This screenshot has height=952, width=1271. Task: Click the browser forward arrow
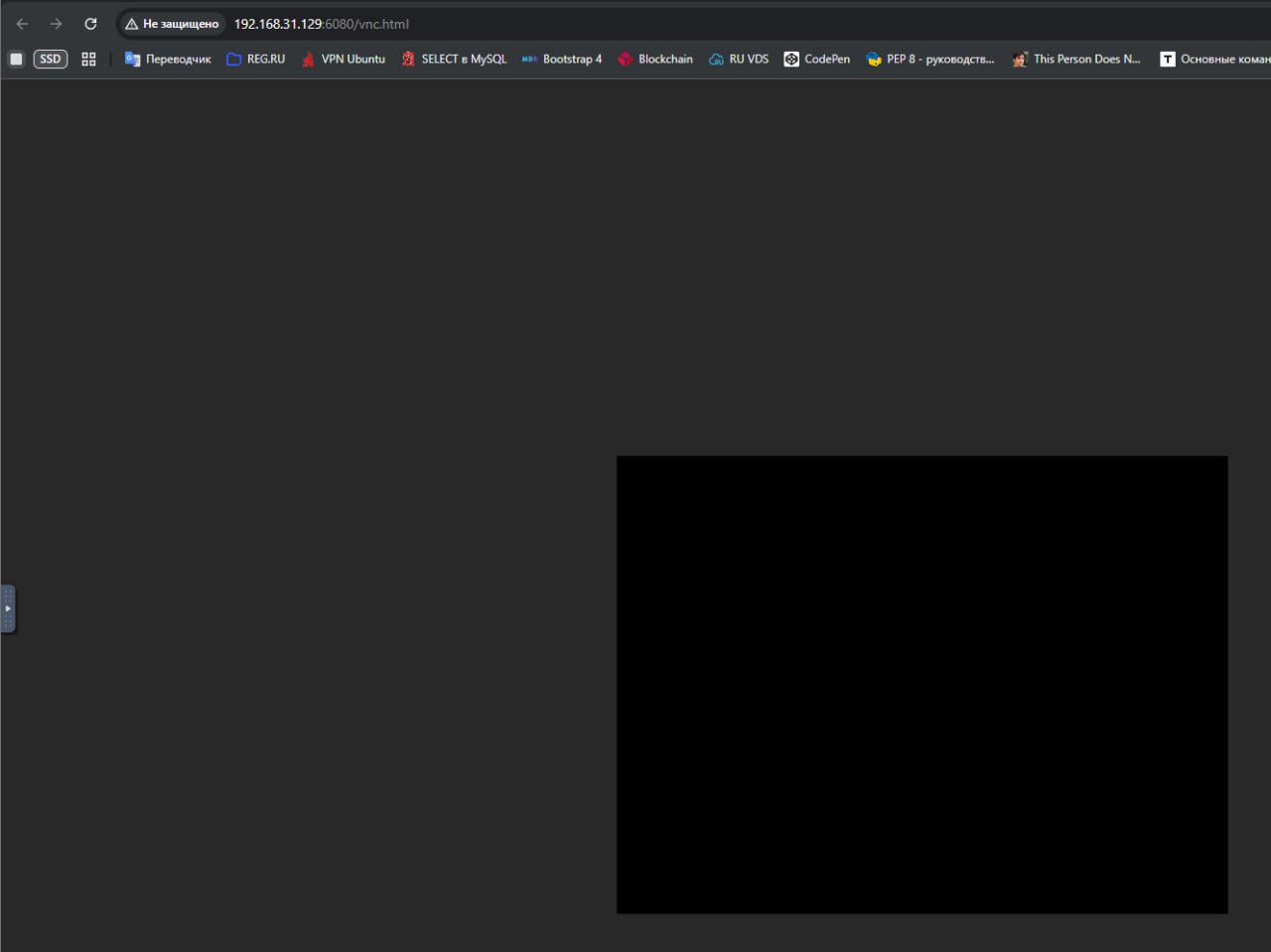(x=57, y=24)
